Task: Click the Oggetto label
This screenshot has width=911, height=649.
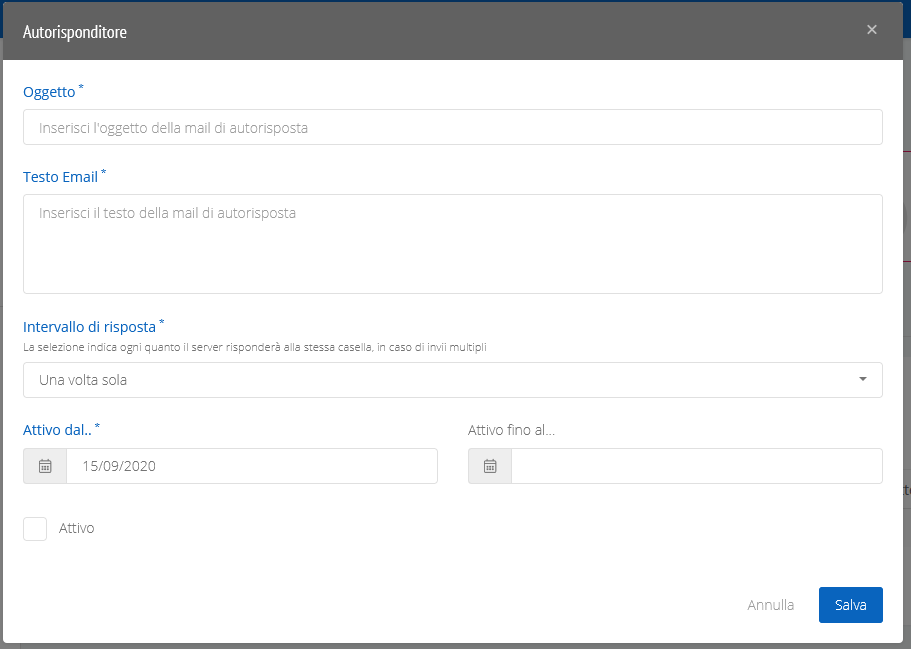Action: click(49, 92)
